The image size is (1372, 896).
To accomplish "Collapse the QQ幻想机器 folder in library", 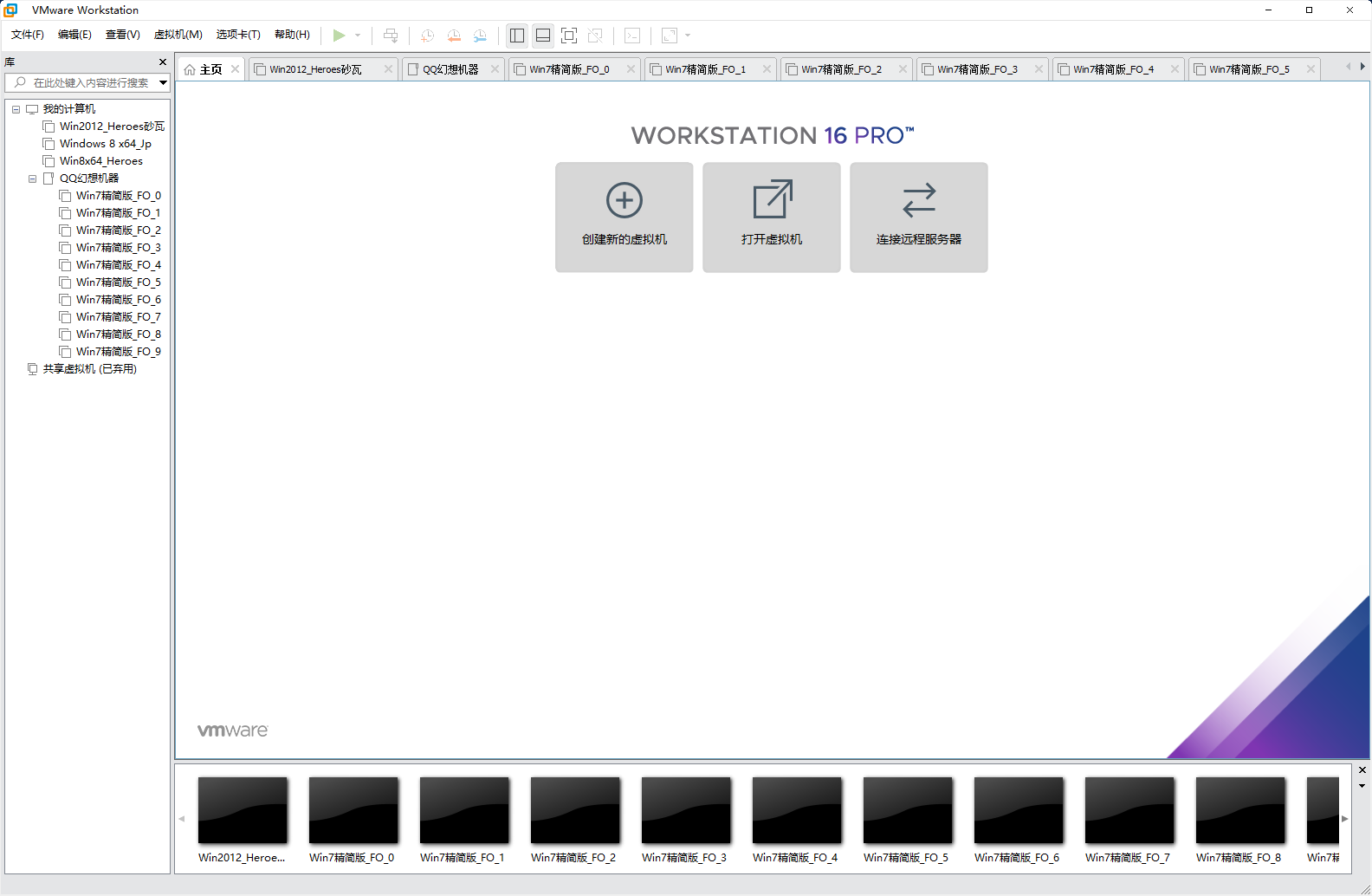I will [32, 179].
